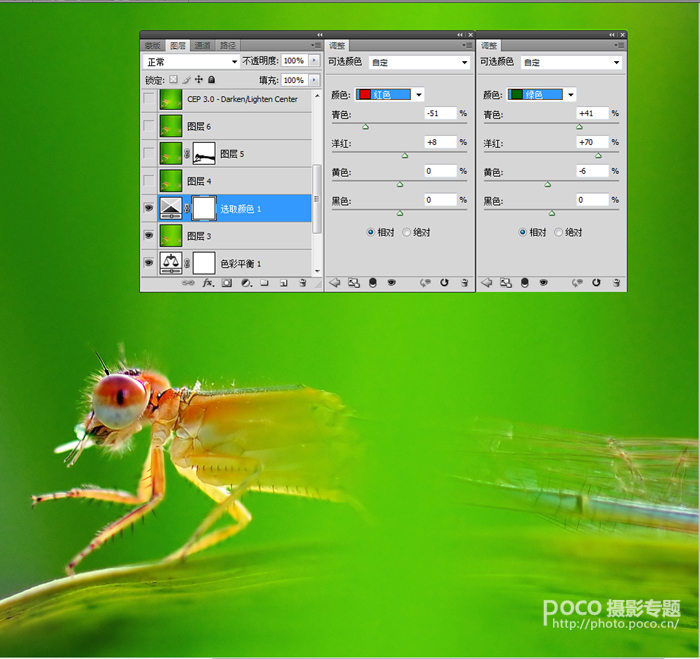700x659 pixels.
Task: Open the layer style fx menu
Action: pos(208,283)
